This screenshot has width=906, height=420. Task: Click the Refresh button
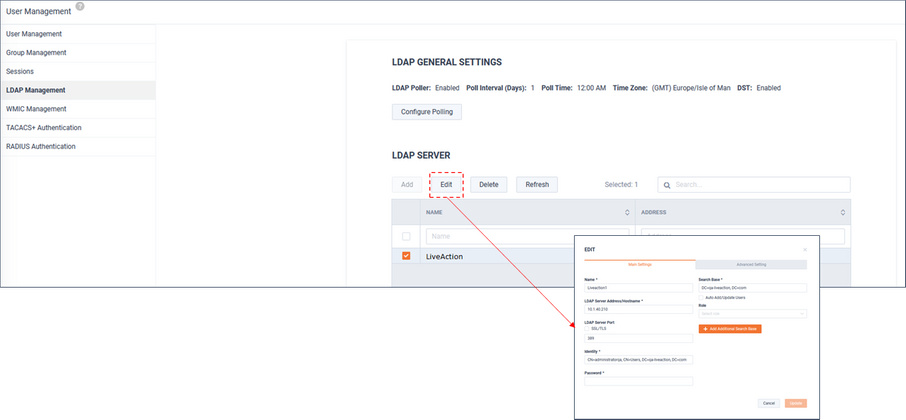pos(537,185)
